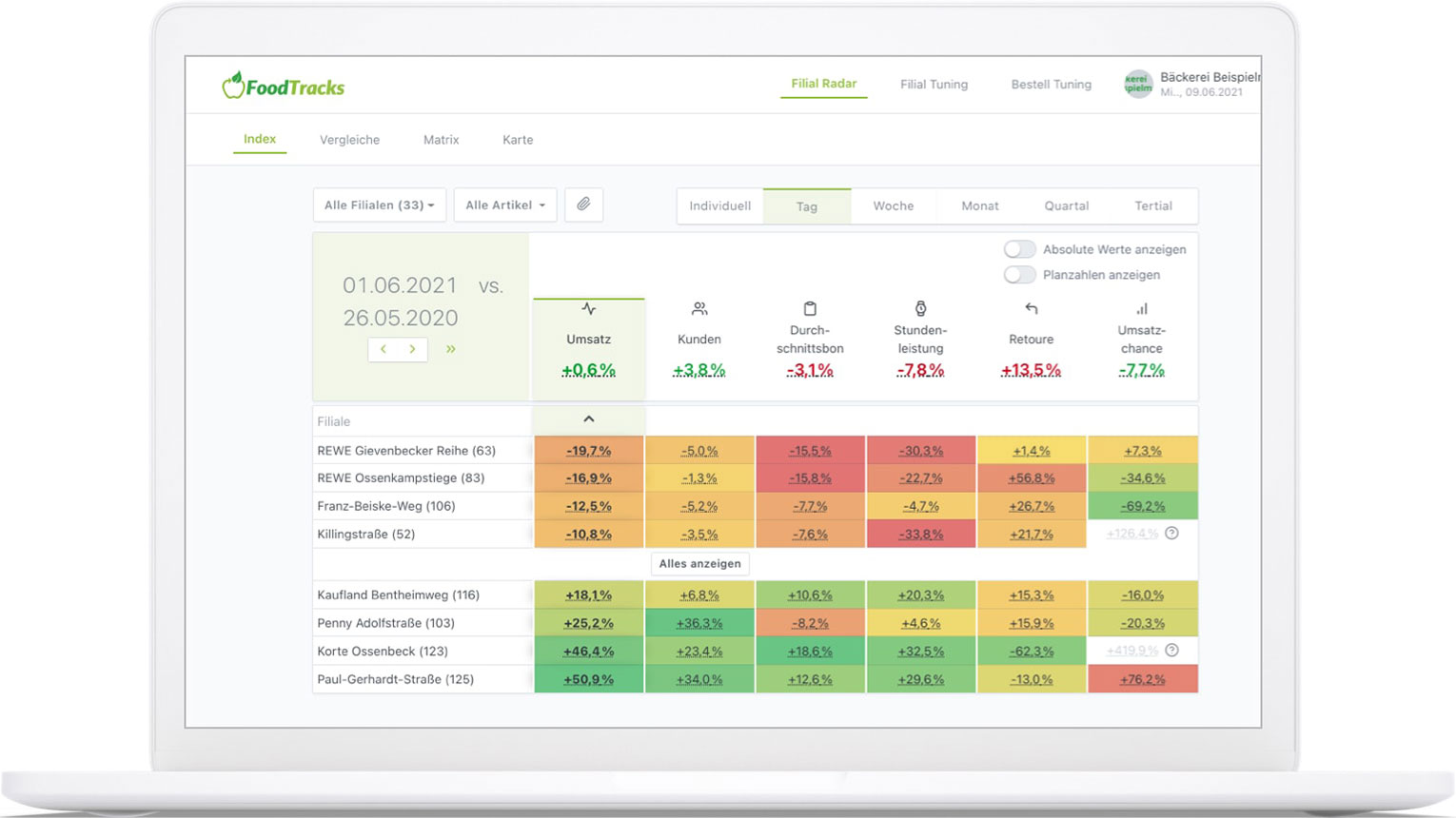Select the Woche period option
The width and height of the screenshot is (1456, 818).
(x=894, y=206)
